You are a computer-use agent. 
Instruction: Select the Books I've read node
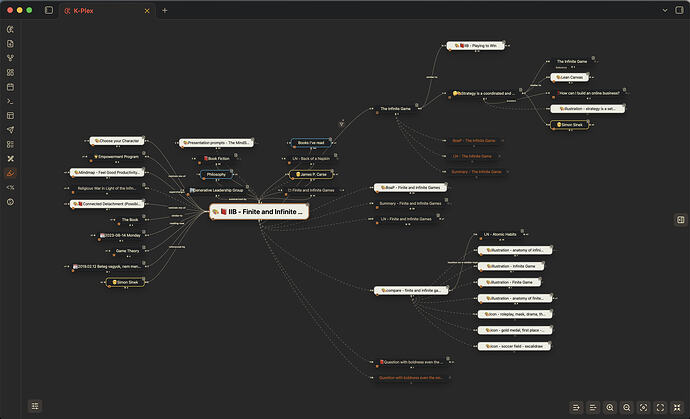click(311, 143)
